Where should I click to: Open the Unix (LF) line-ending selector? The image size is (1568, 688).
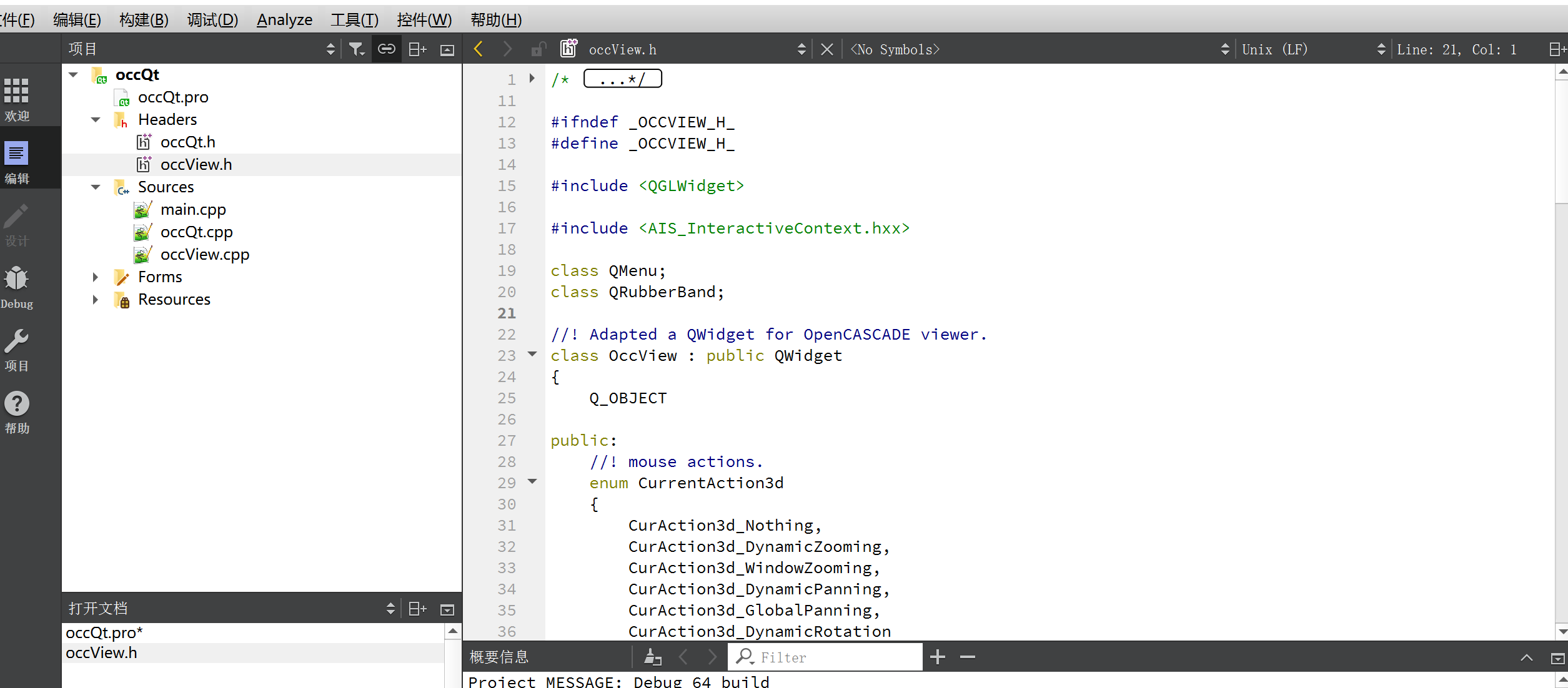click(x=1274, y=49)
